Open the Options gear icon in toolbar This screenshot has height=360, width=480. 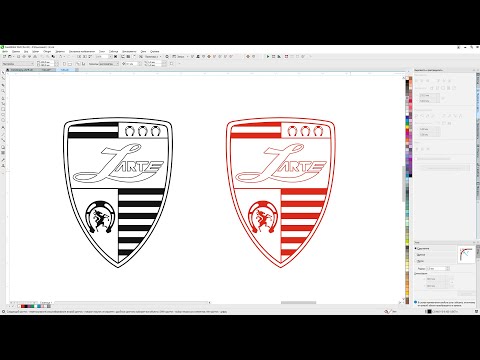tap(167, 57)
